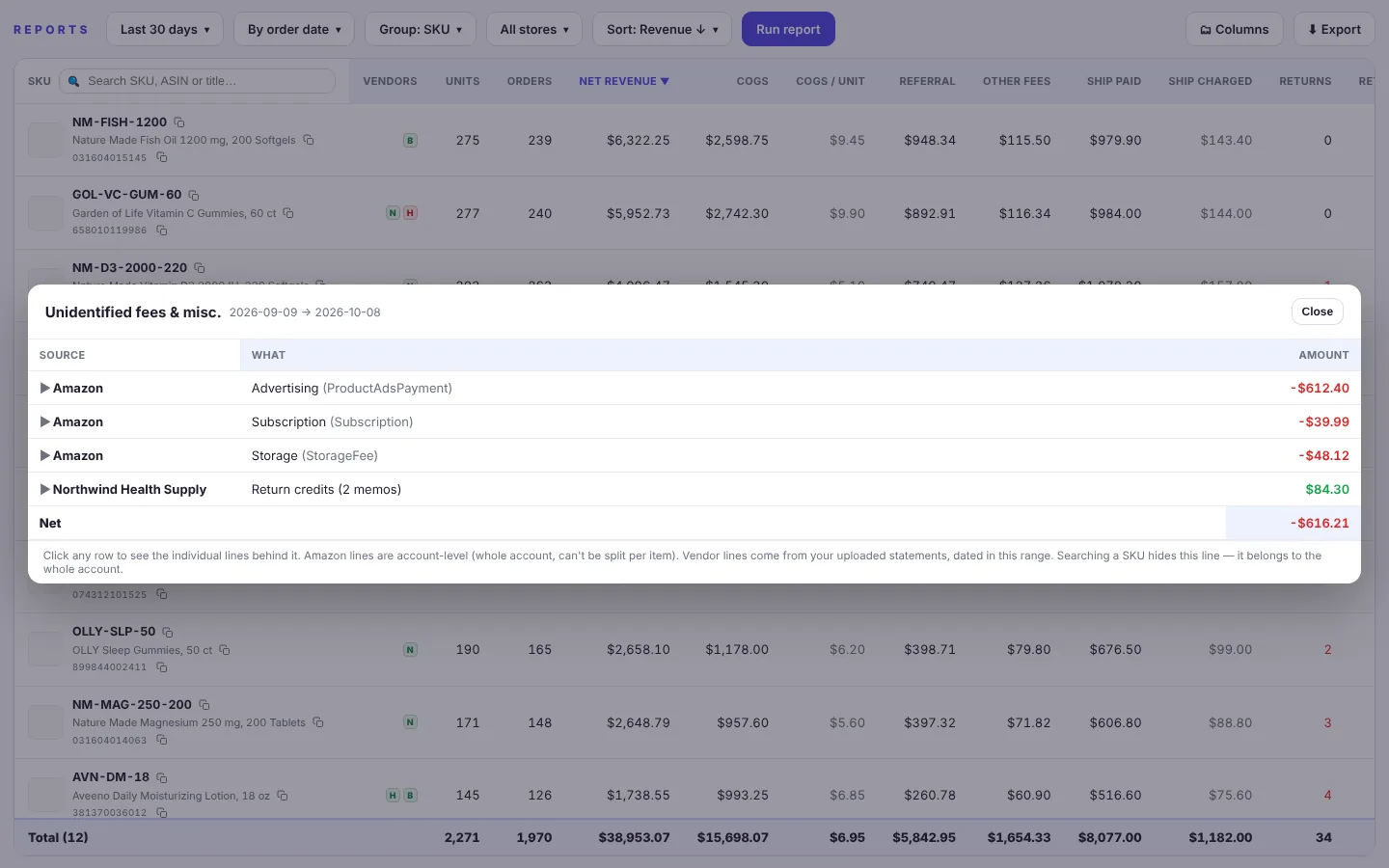Open the All stores dropdown

pos(534,29)
